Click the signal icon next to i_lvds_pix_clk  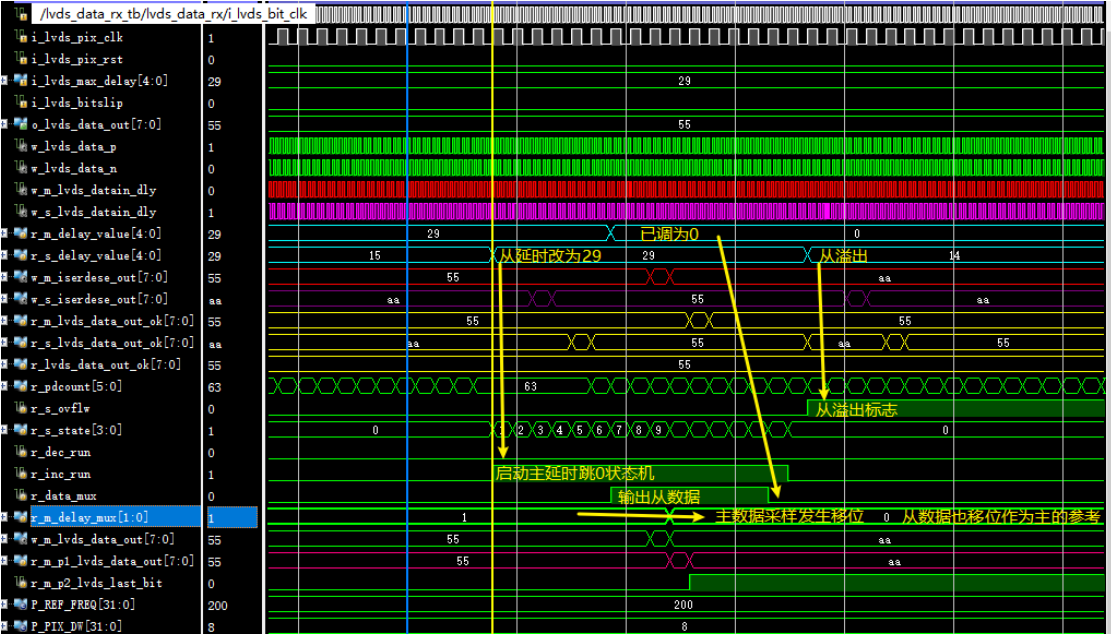click(21, 38)
